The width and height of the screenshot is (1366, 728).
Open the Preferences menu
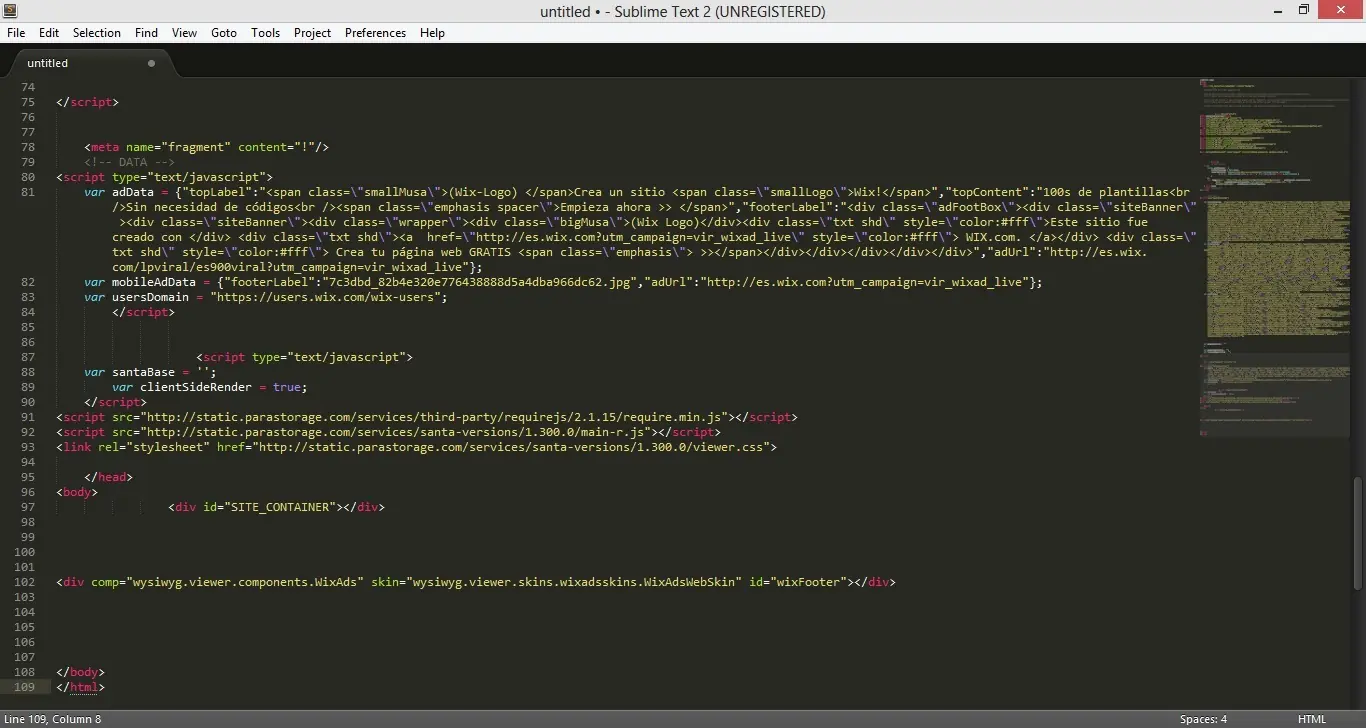tap(375, 33)
